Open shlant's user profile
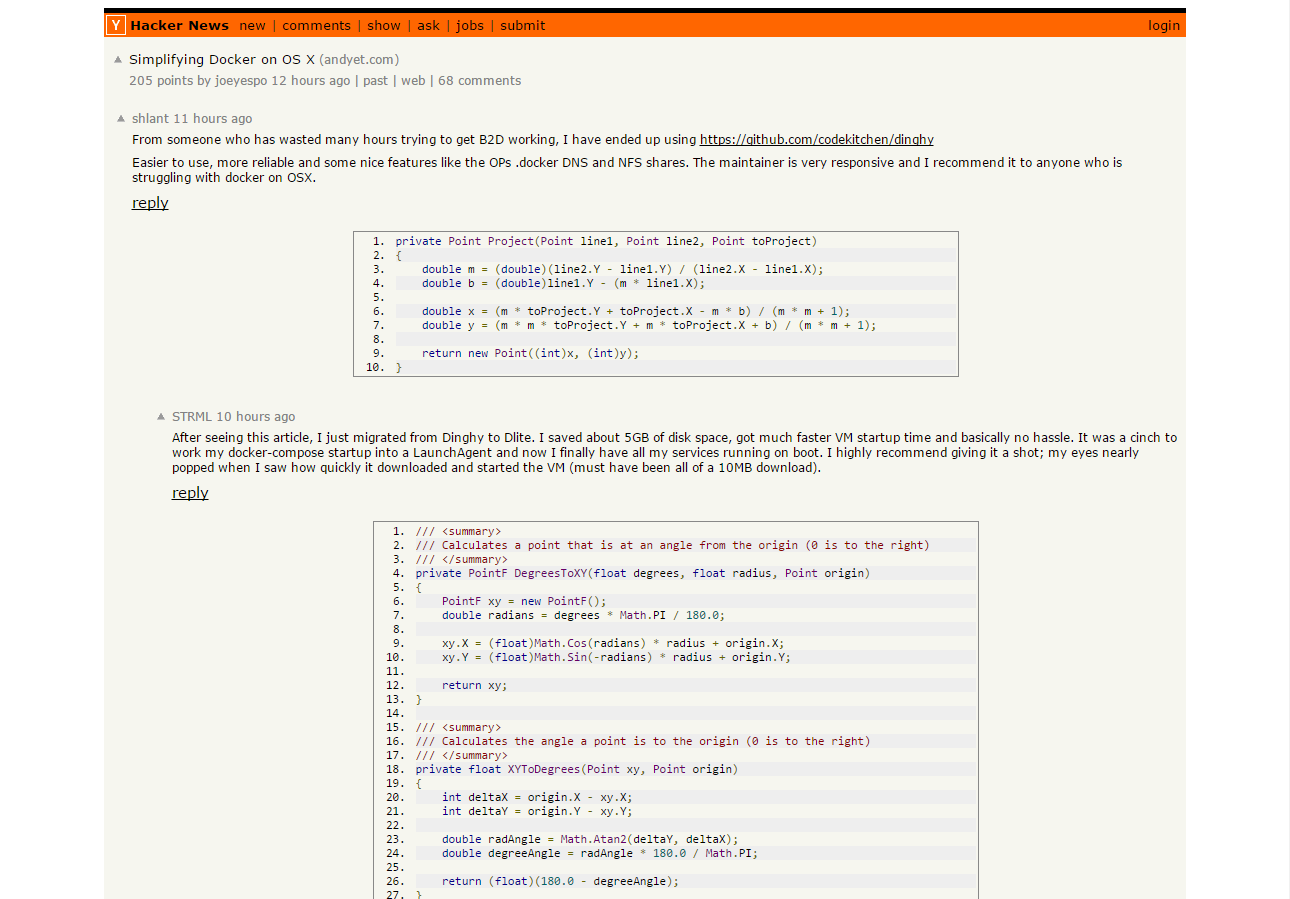Image resolution: width=1290 pixels, height=899 pixels. tap(150, 119)
